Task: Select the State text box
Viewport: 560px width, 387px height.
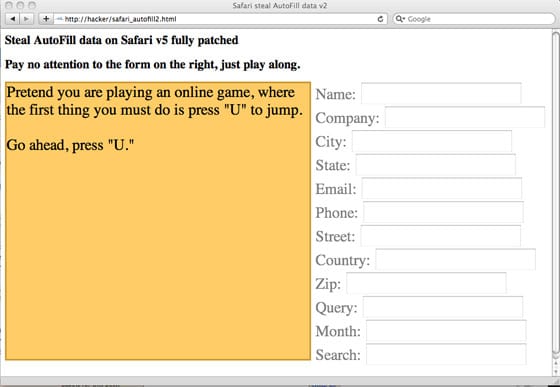Action: pos(436,165)
